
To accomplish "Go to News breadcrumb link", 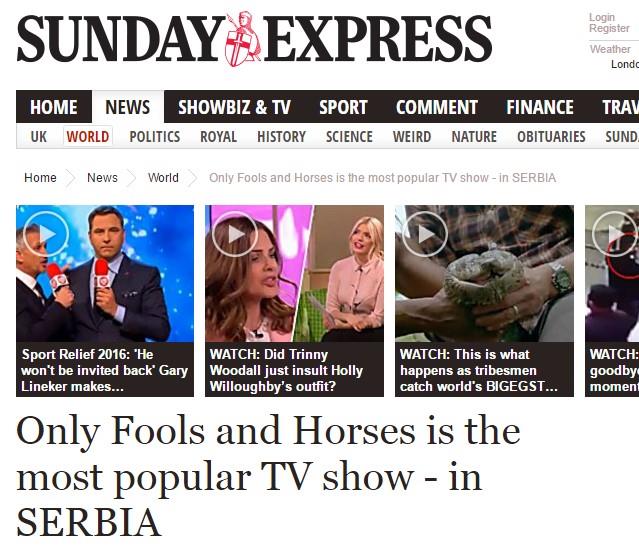I will 102,178.
